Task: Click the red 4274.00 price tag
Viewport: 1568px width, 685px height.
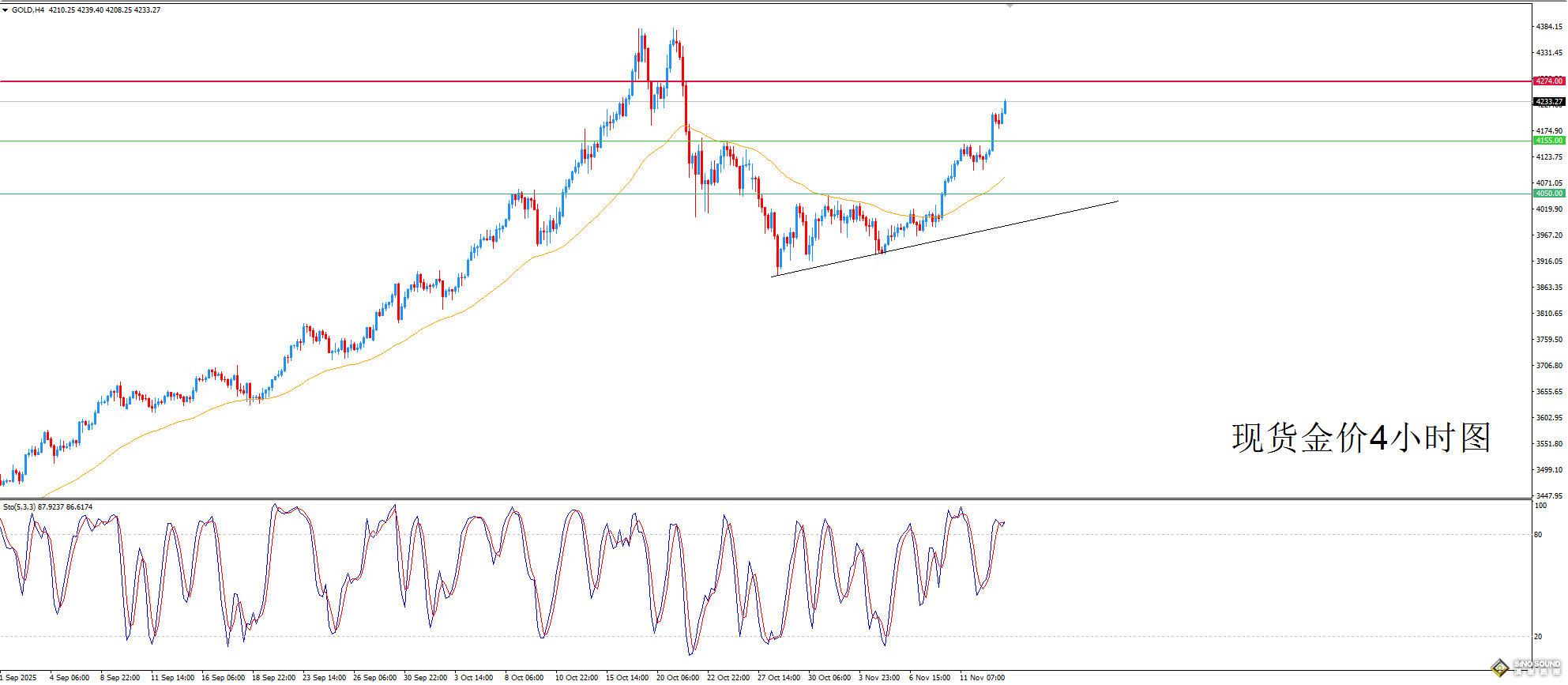Action: coord(1548,81)
